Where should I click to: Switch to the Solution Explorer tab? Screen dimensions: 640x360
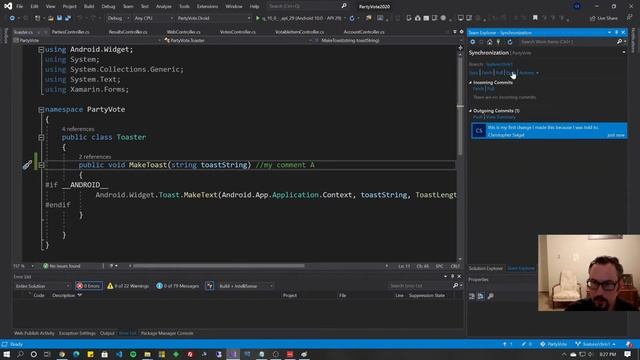(486, 268)
